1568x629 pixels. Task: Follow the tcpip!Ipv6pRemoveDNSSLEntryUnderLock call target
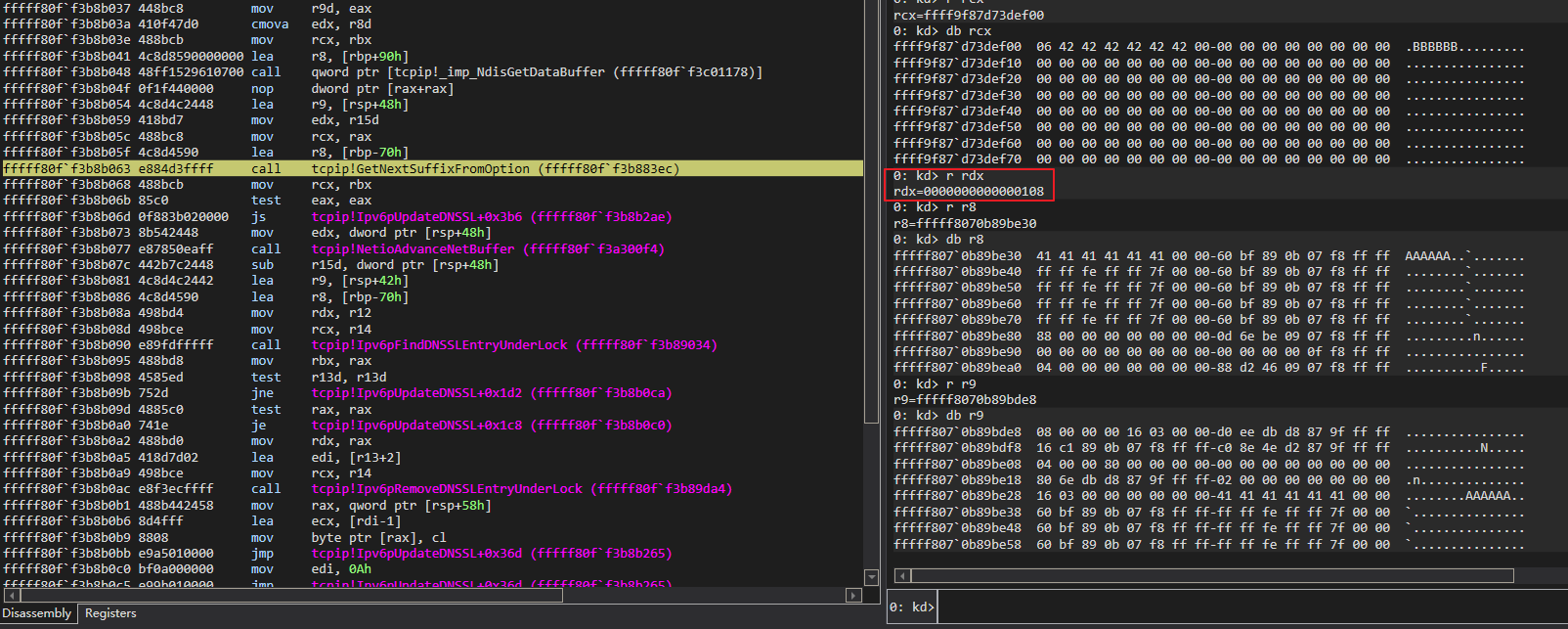point(522,488)
